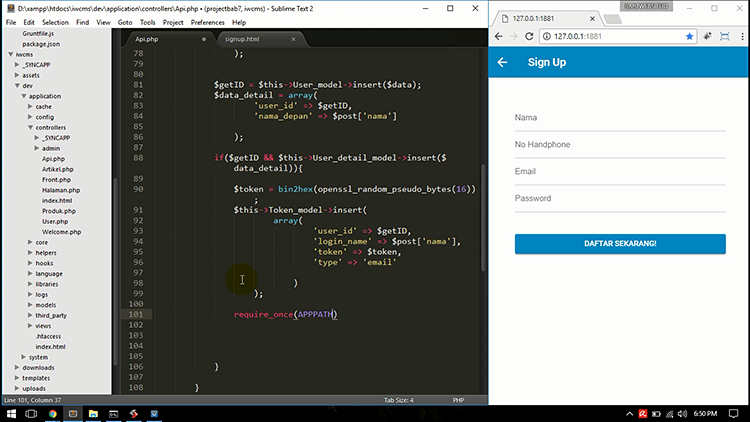Expand the admin folder
This screenshot has width=750, height=422.
(37, 148)
